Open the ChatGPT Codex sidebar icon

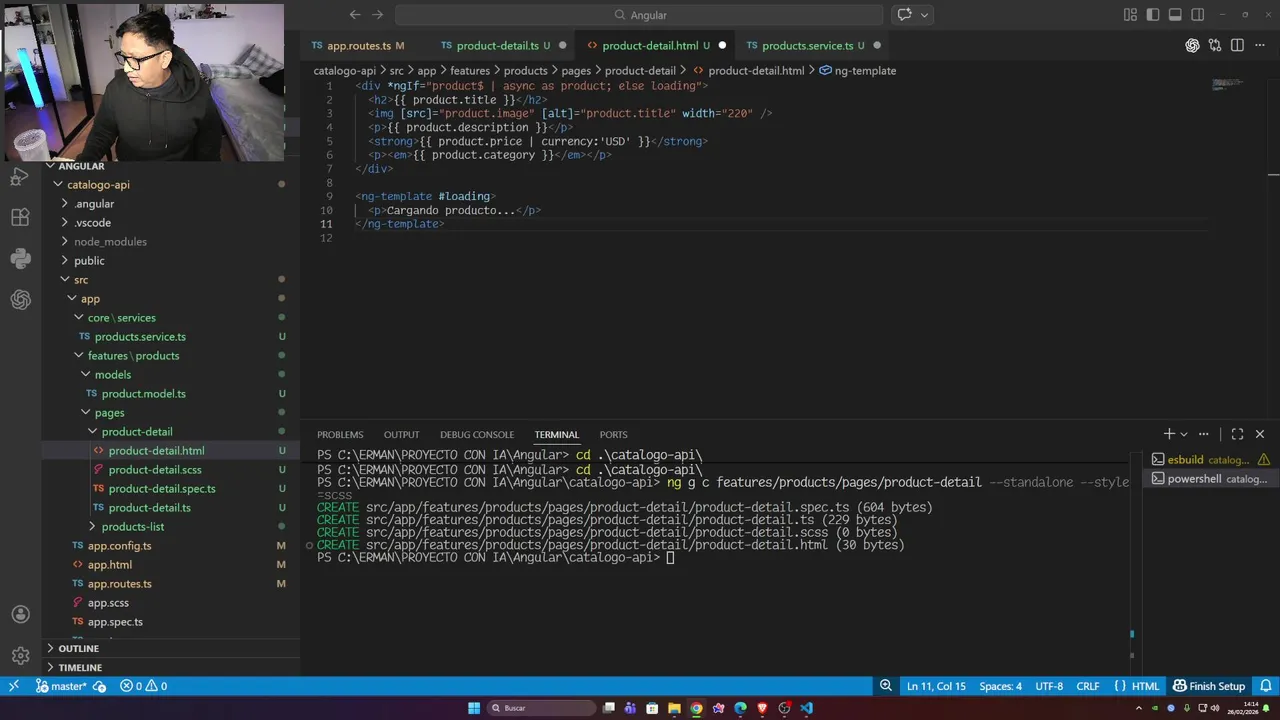pyautogui.click(x=20, y=300)
